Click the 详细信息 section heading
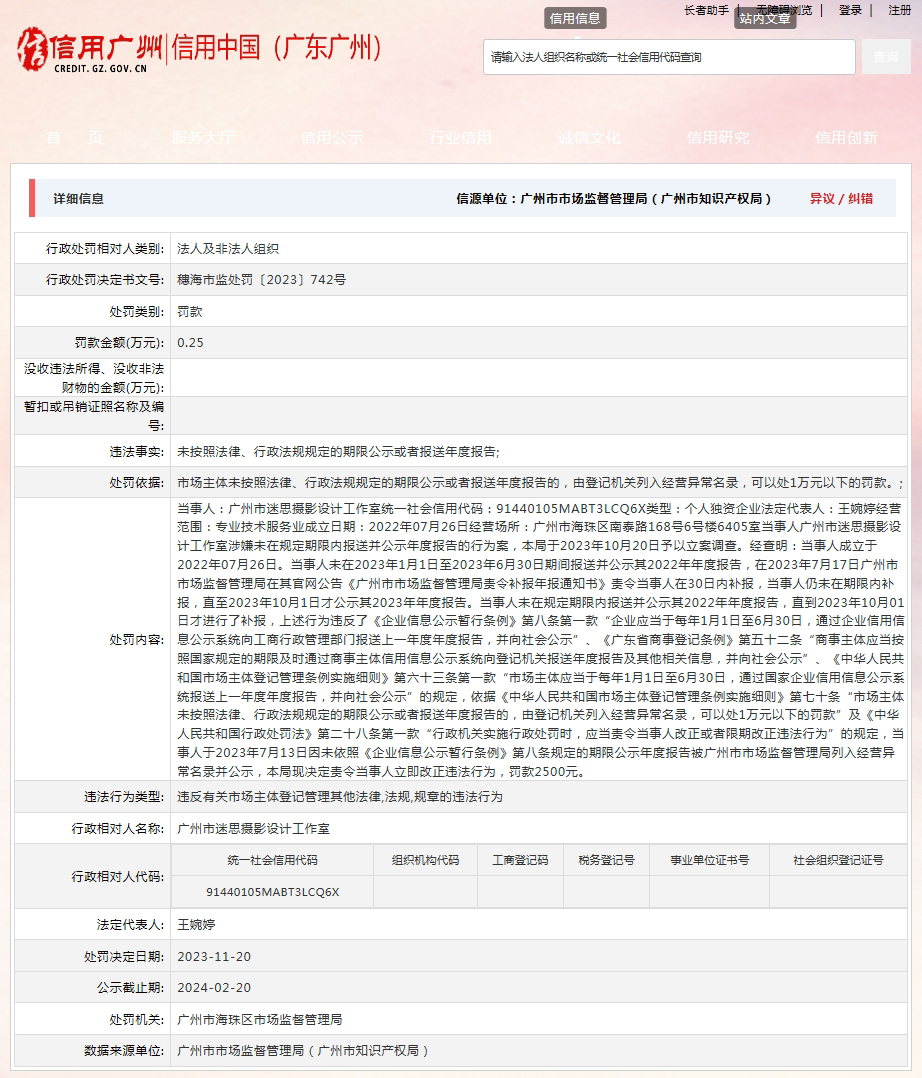Screen dimensions: 922x1078 click(x=78, y=199)
